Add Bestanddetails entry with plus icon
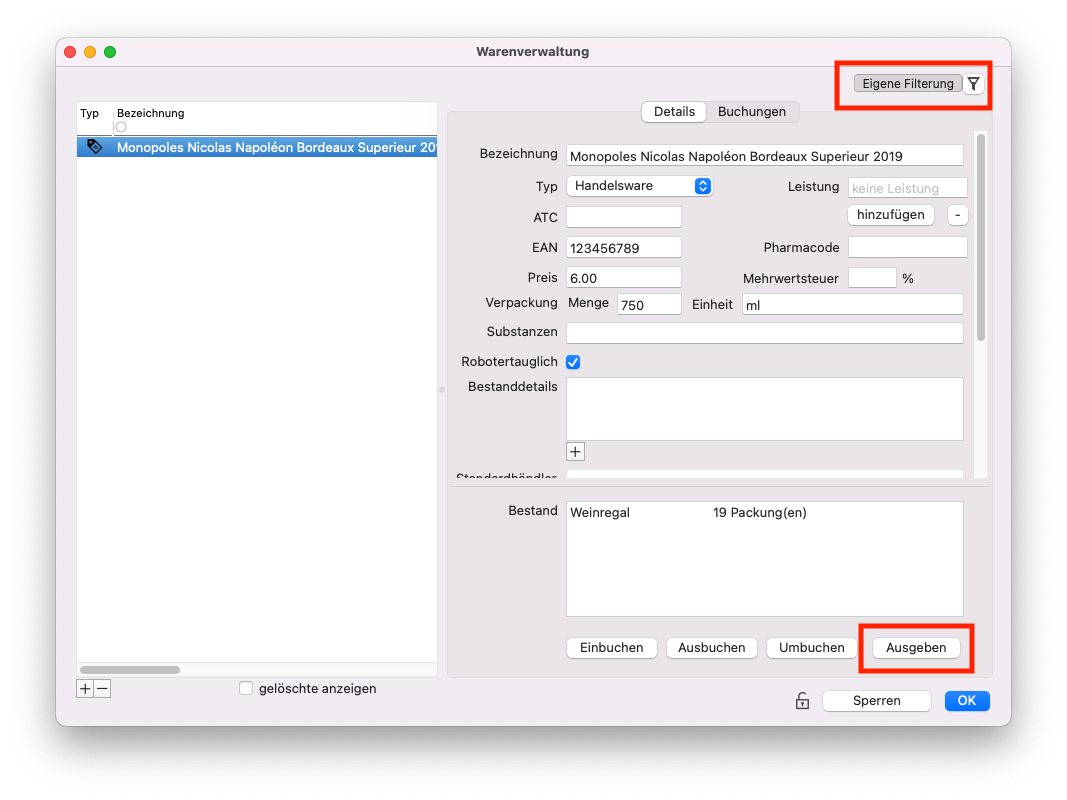 tap(576, 452)
